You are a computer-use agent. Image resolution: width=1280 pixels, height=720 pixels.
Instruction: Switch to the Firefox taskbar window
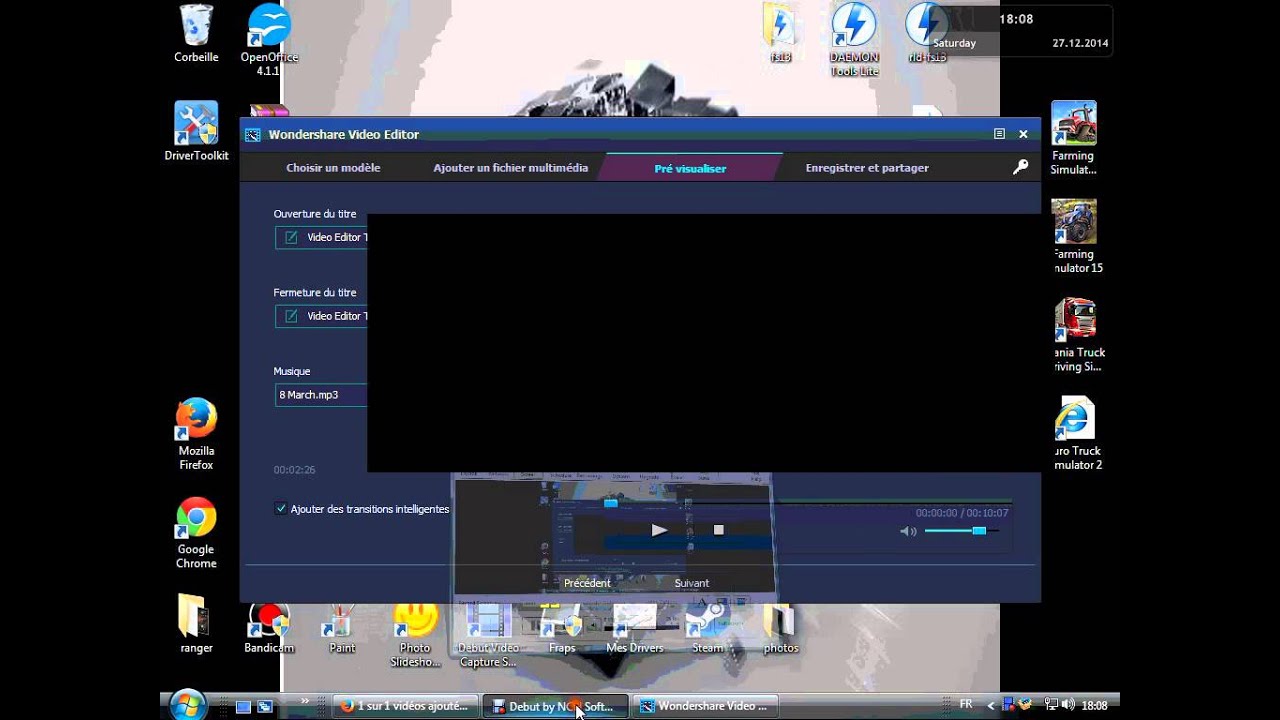point(406,706)
